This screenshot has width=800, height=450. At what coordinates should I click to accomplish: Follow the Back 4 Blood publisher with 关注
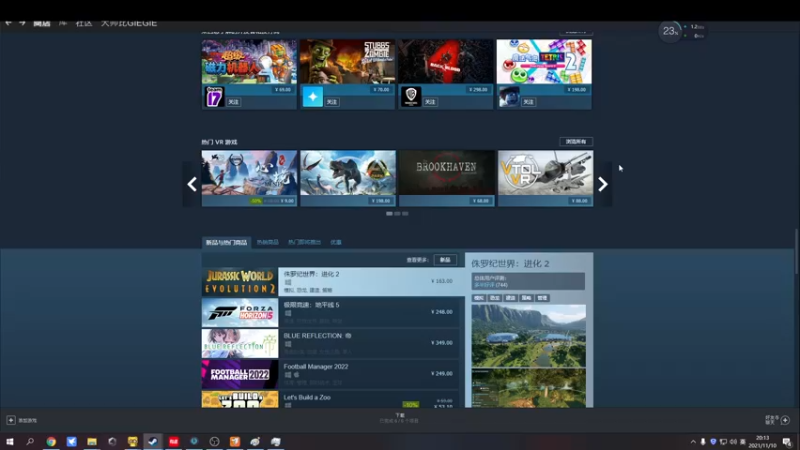pyautogui.click(x=430, y=102)
